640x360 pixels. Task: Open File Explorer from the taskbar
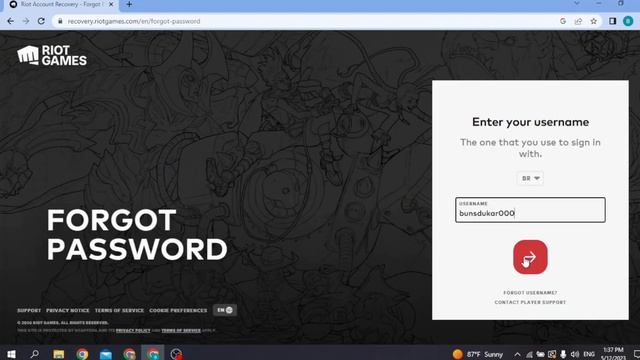pos(58,354)
